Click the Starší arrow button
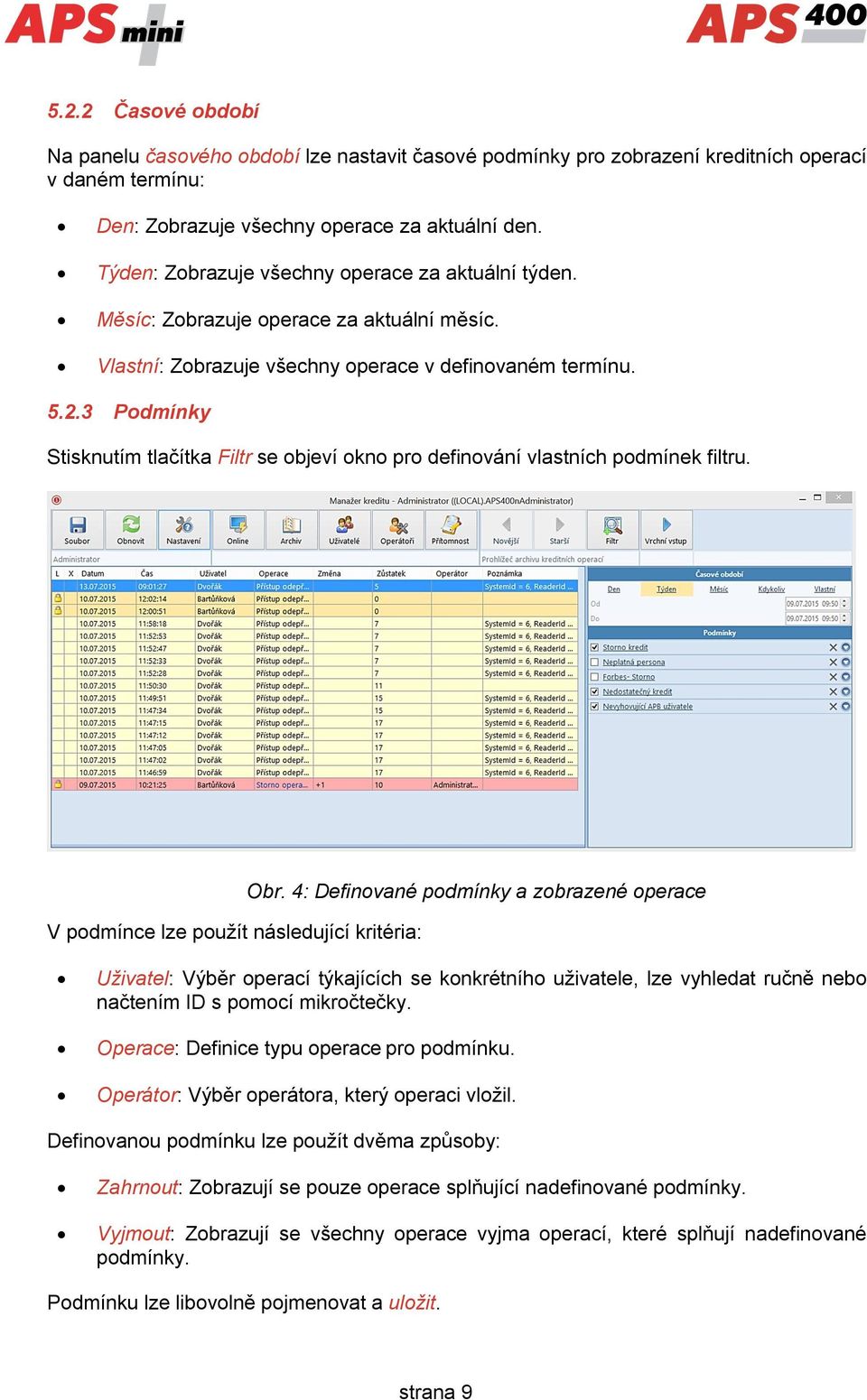This screenshot has width=867, height=1400. [x=559, y=530]
